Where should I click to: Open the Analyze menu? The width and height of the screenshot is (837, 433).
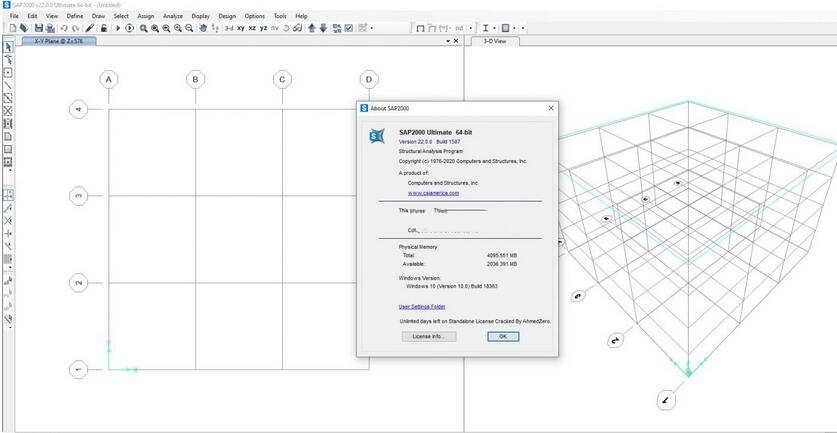(173, 16)
